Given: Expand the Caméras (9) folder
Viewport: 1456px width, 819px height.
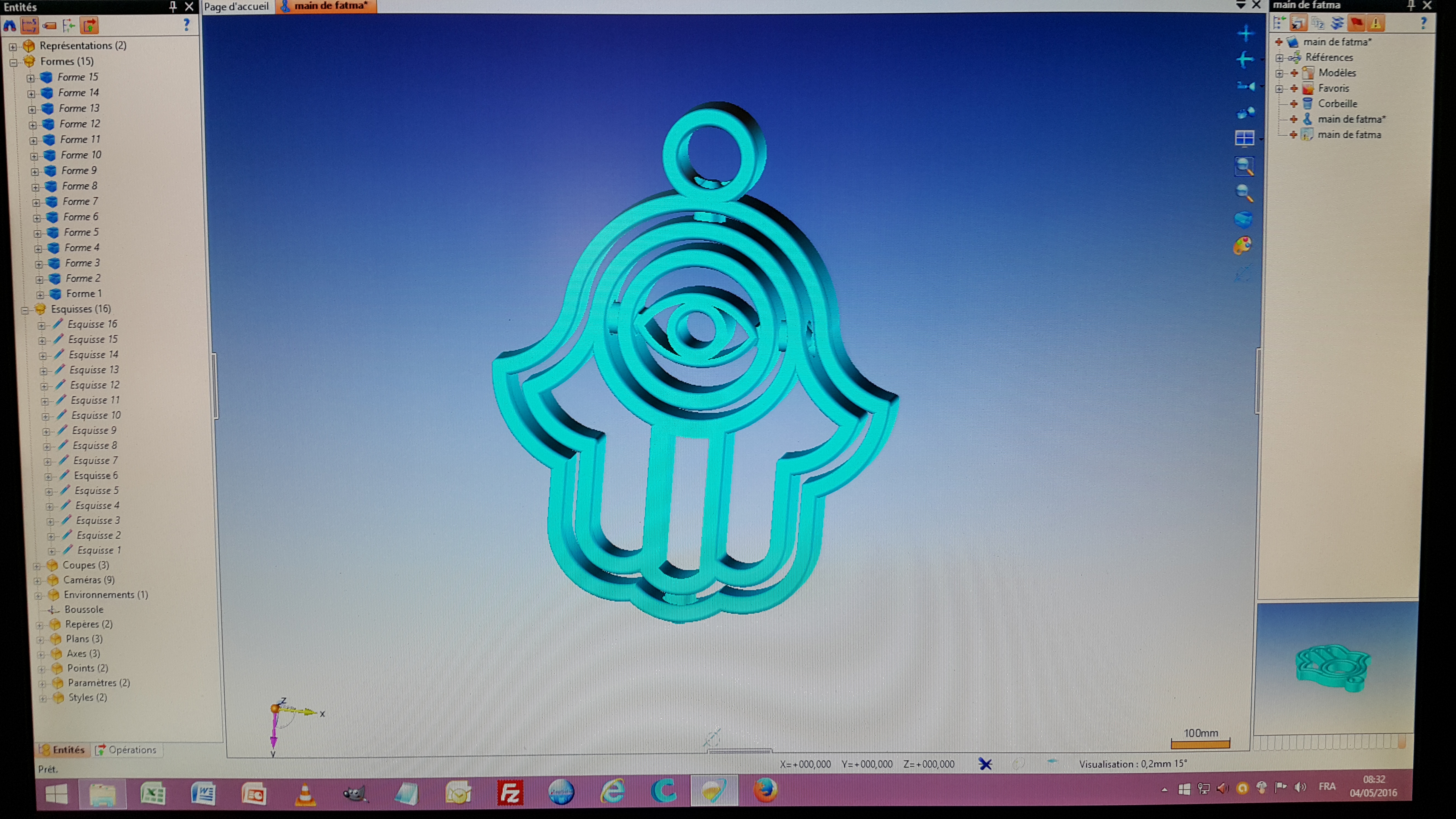Looking at the screenshot, I should pos(37,581).
